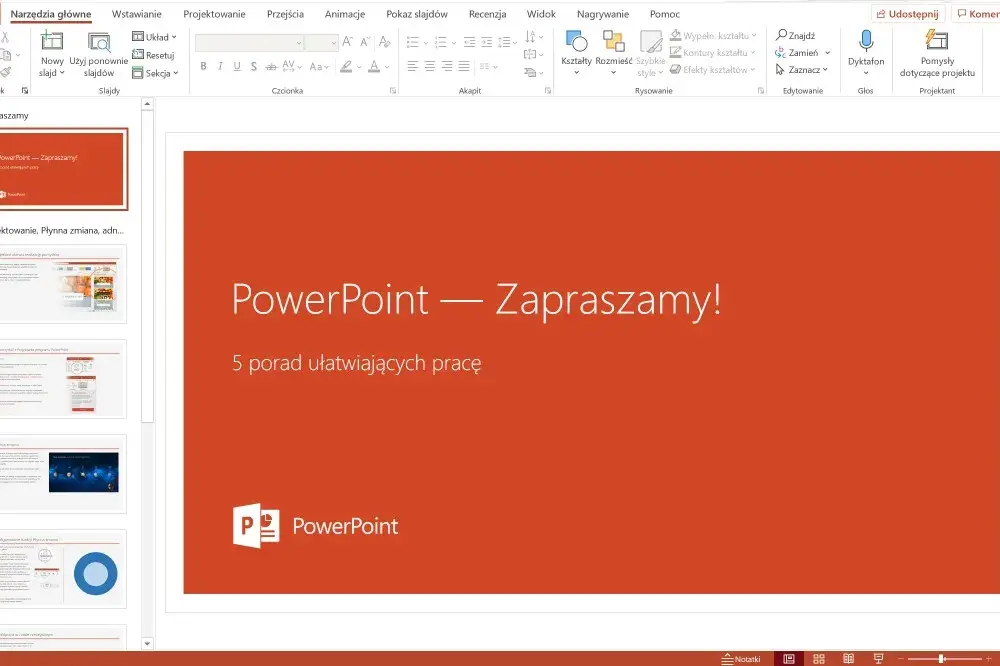Increase list indent level
The image size is (1000, 666).
point(487,43)
